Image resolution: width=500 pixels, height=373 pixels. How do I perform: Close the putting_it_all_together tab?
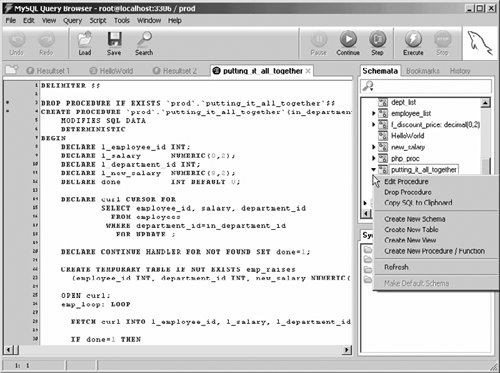(x=308, y=71)
